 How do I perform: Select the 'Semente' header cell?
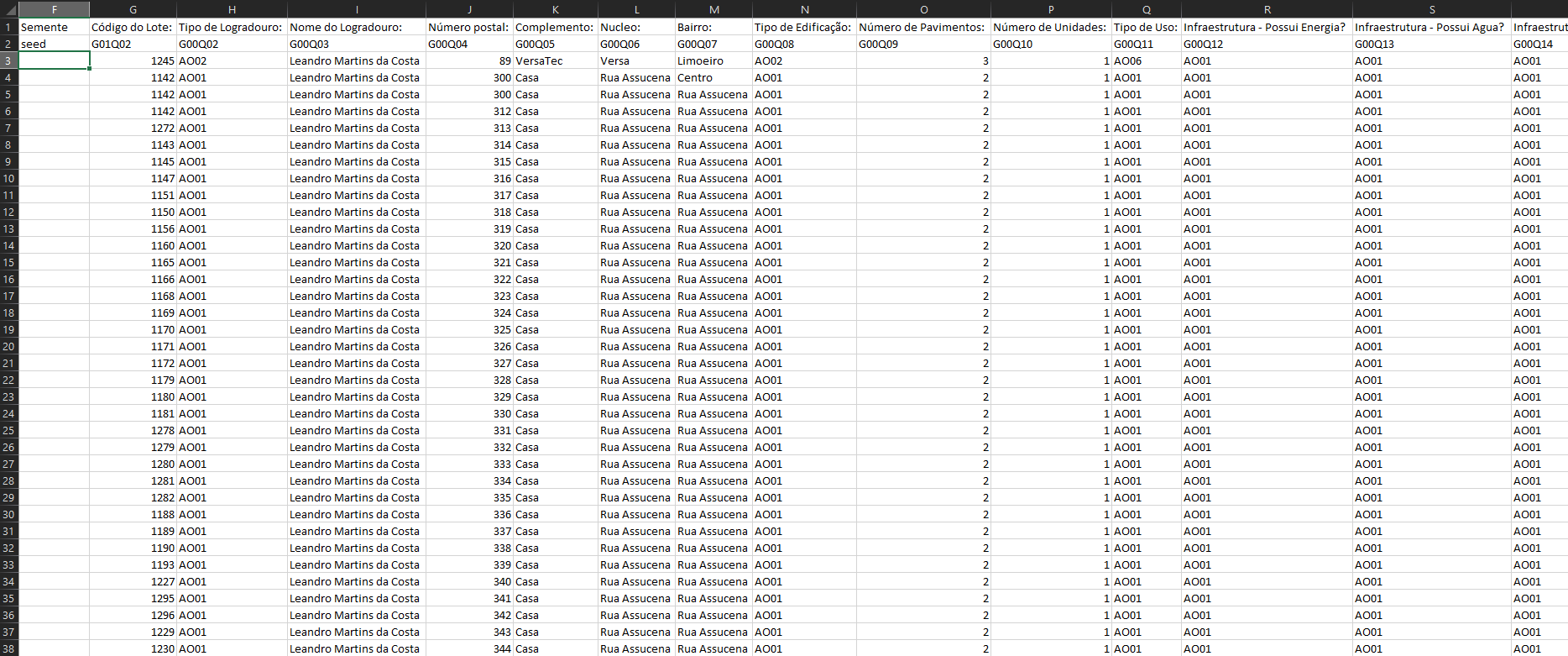54,27
